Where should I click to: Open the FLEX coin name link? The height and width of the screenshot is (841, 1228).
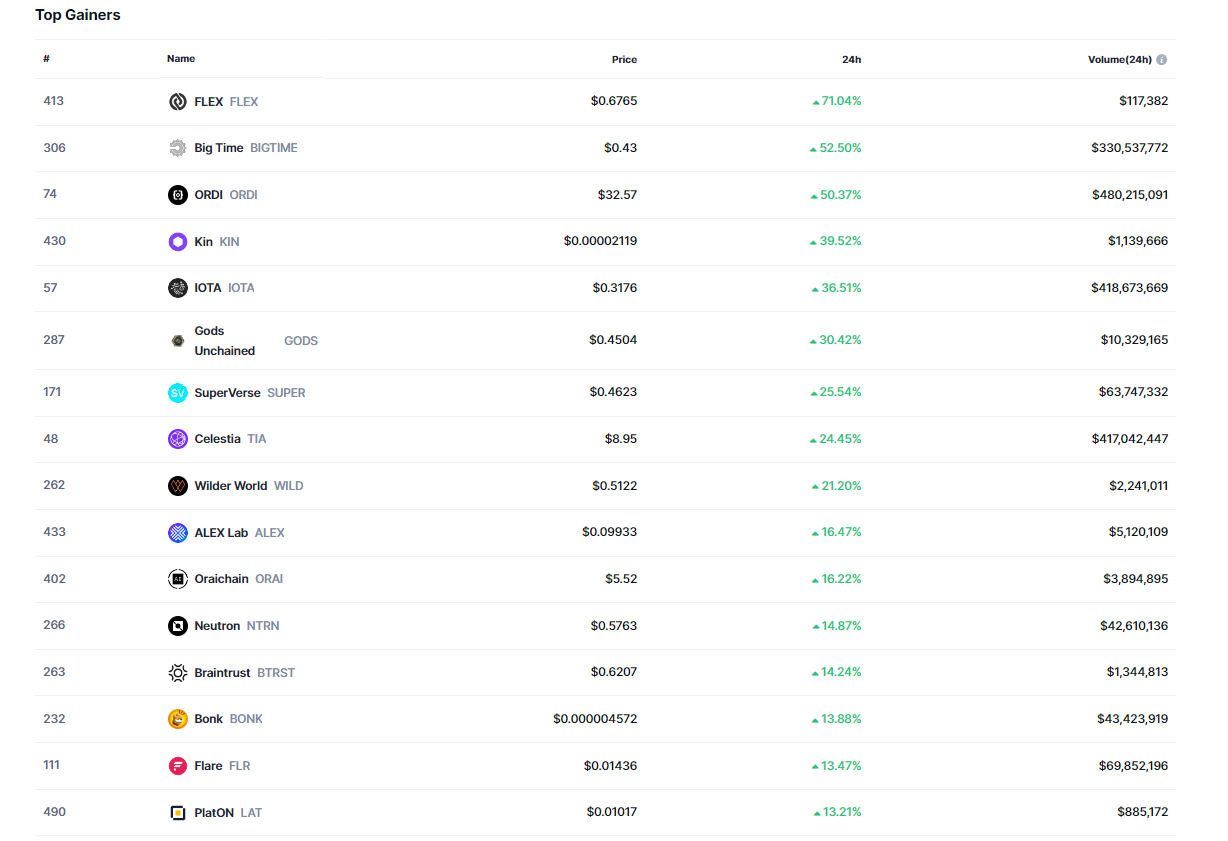pyautogui.click(x=208, y=102)
